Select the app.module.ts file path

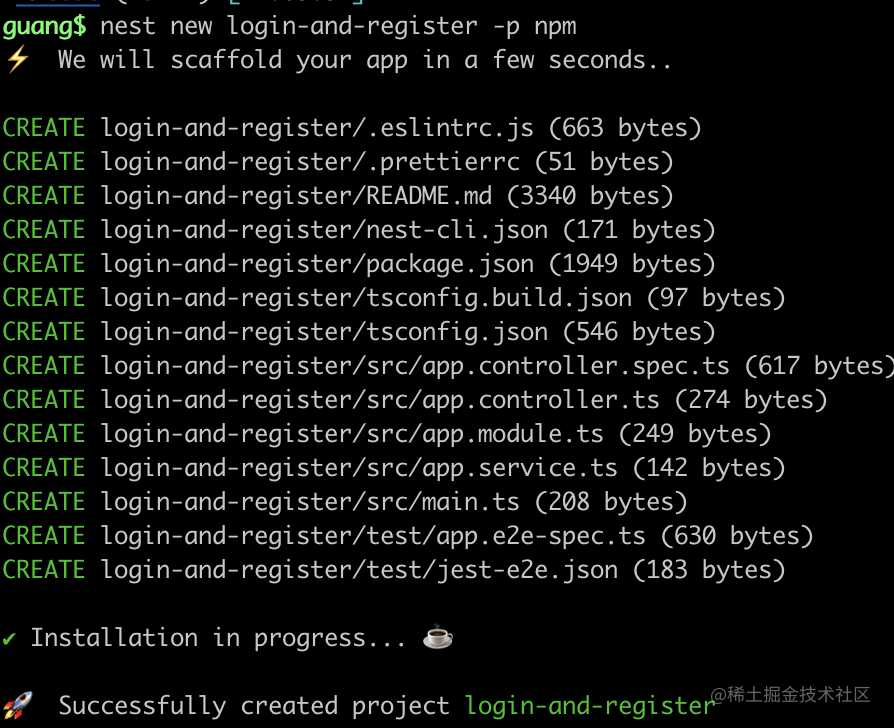352,434
